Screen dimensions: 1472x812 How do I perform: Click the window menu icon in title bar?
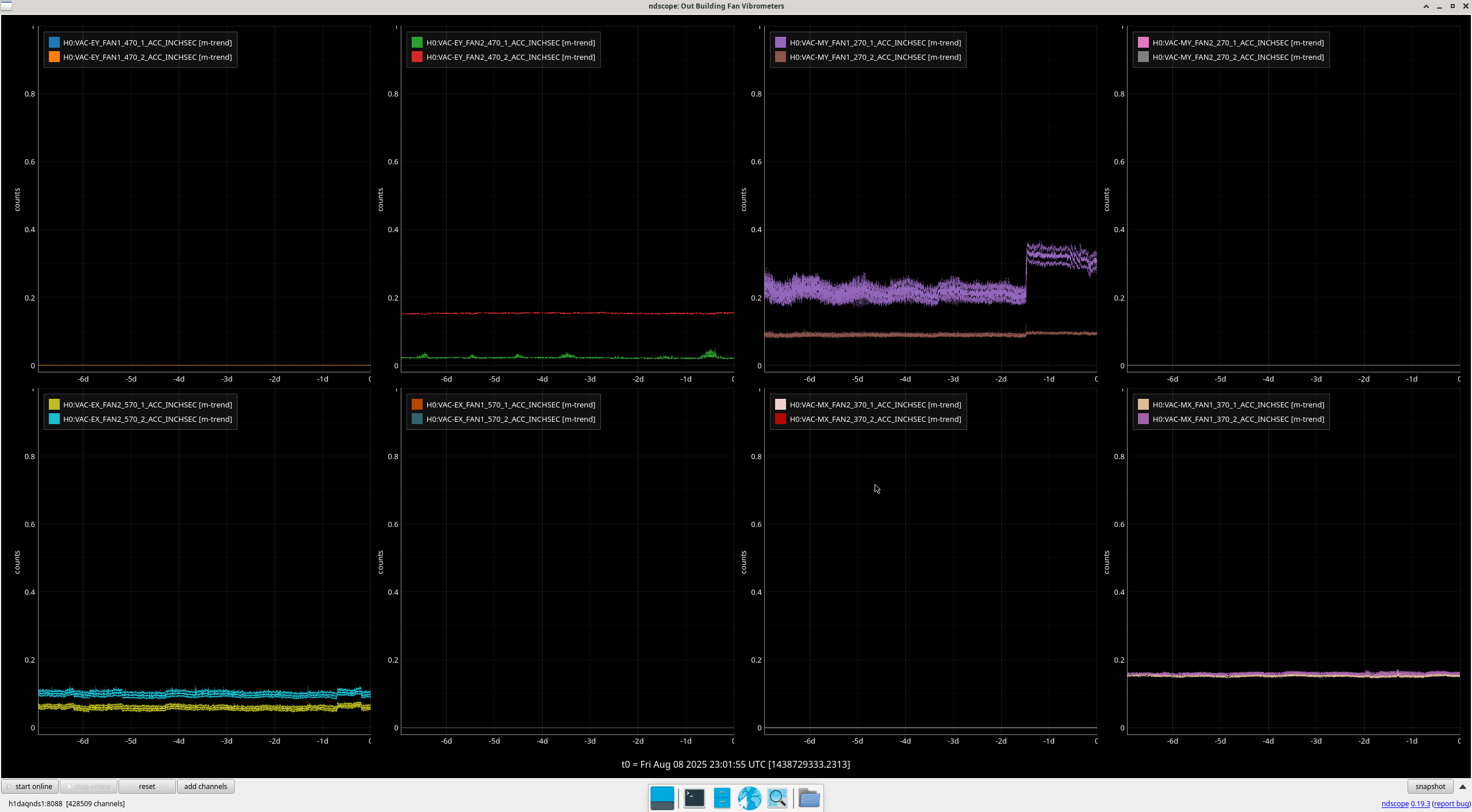tap(6, 6)
